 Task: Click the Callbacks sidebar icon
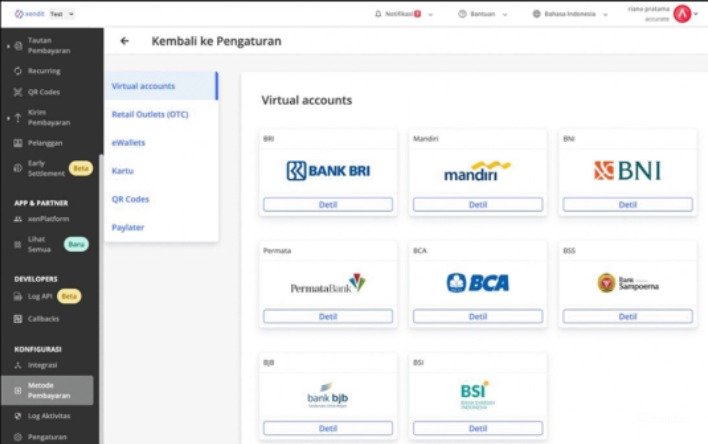pyautogui.click(x=18, y=319)
